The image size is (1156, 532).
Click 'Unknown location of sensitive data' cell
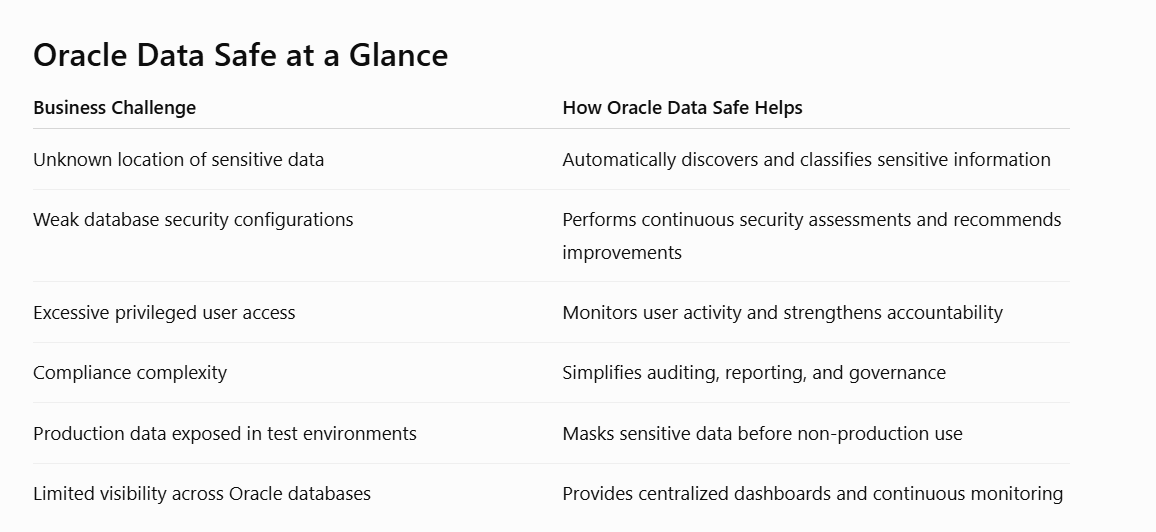(178, 160)
